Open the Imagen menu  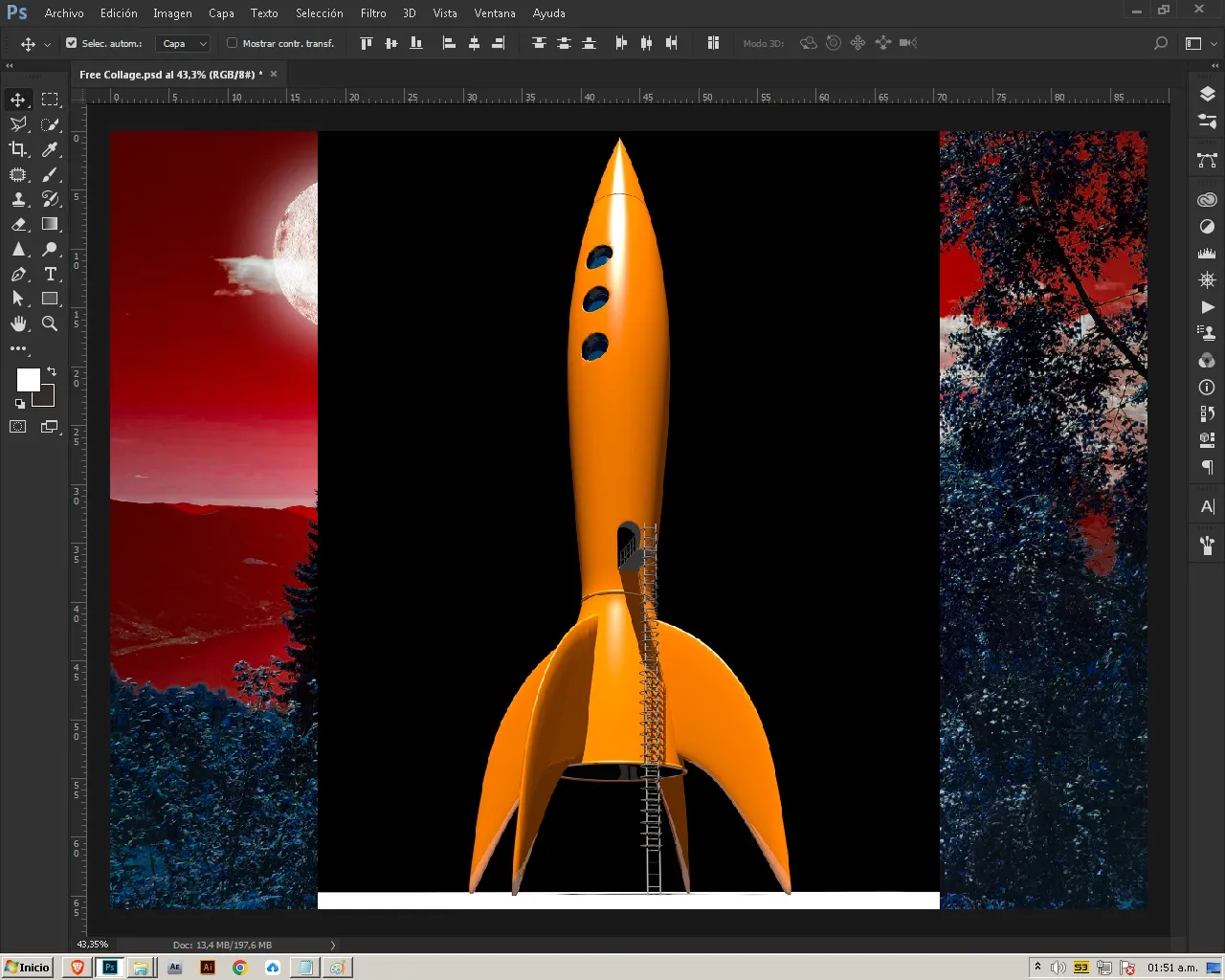[x=172, y=13]
